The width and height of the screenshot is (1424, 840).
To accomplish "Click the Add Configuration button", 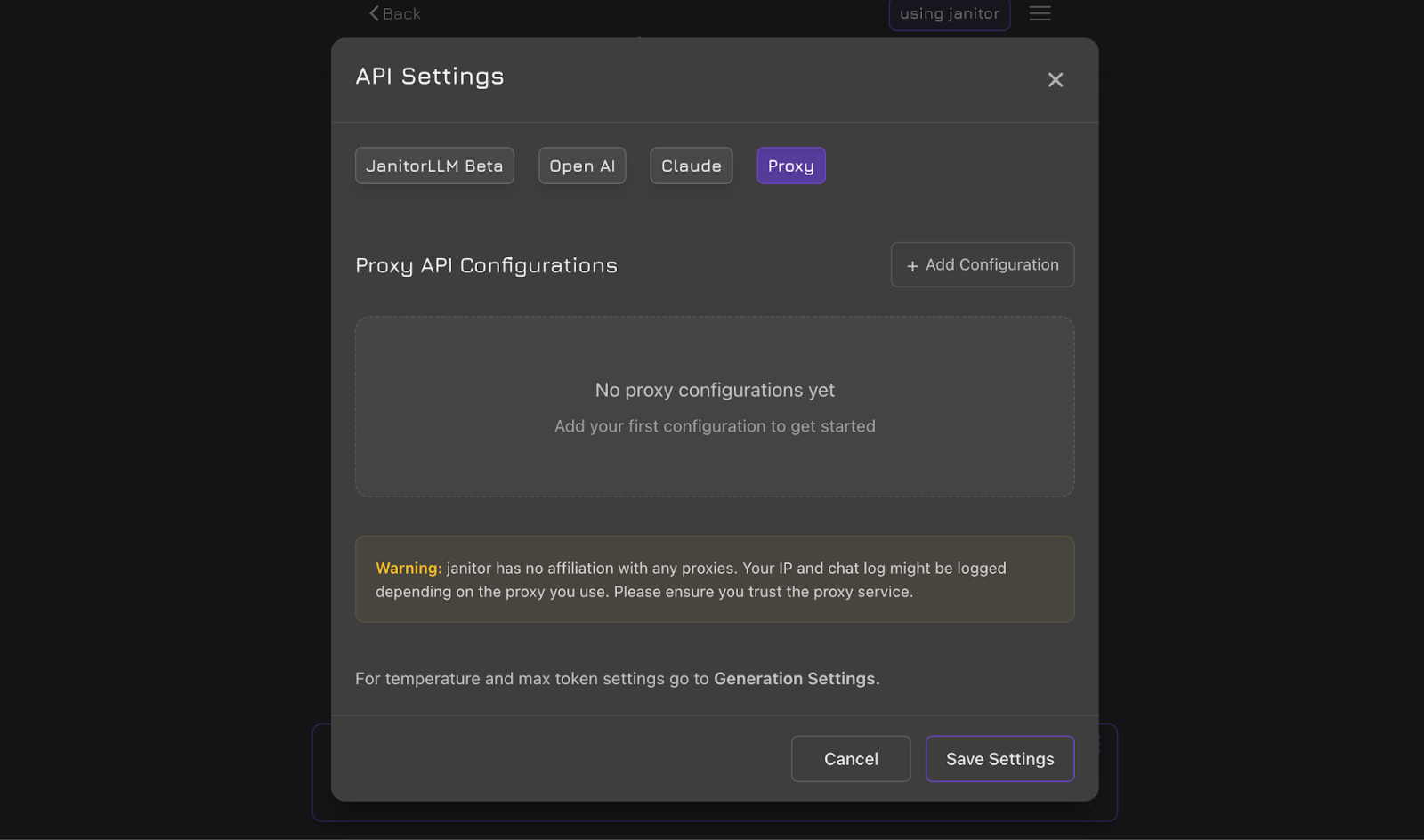I will [x=983, y=264].
